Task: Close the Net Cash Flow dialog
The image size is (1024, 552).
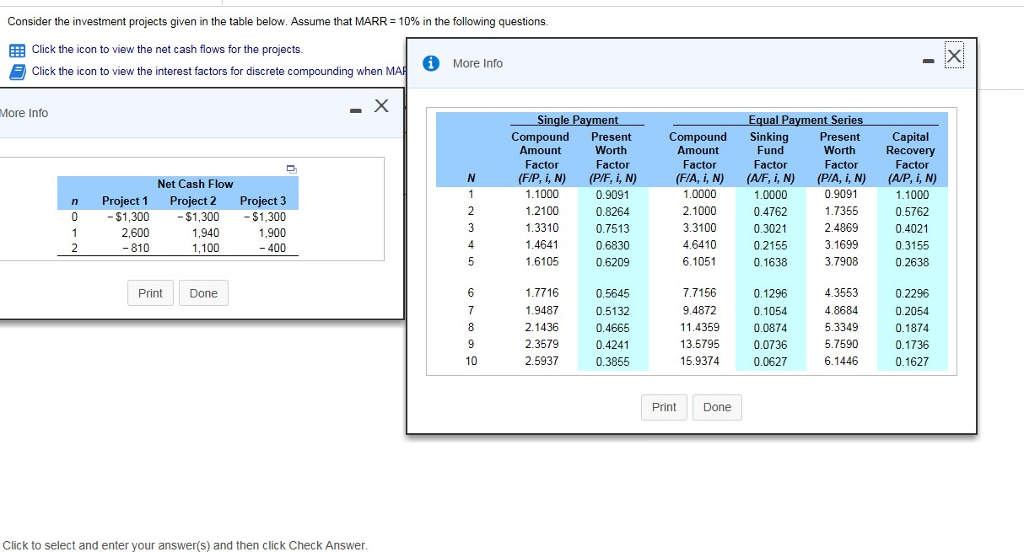Action: click(x=380, y=106)
